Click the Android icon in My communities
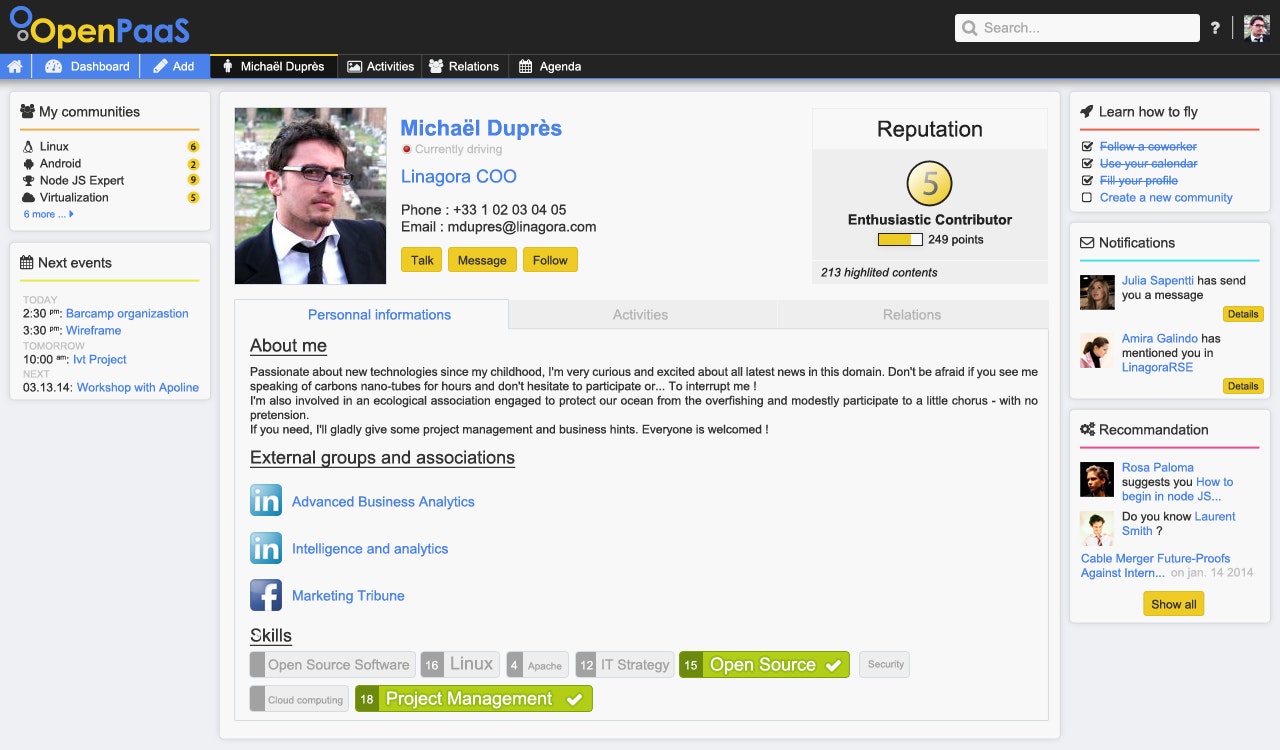 (28, 164)
